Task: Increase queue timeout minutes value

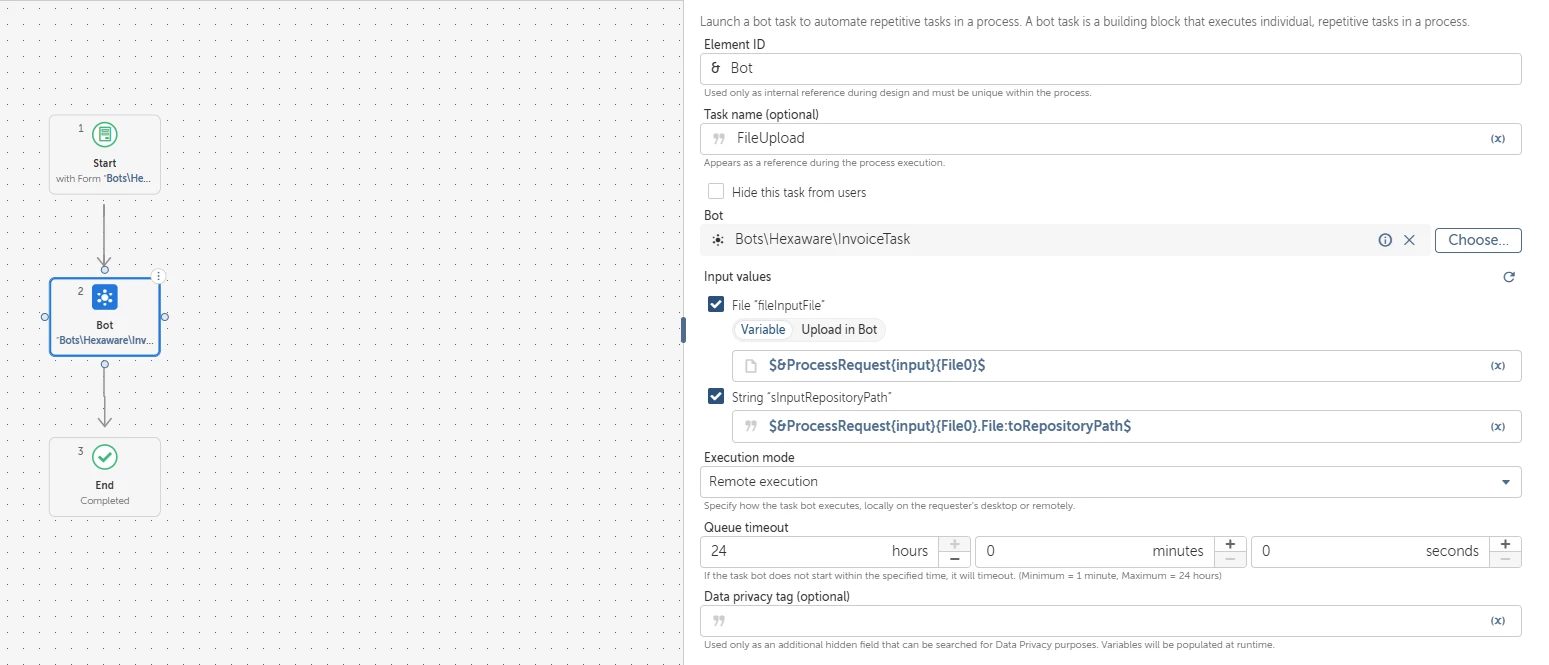Action: [1230, 544]
